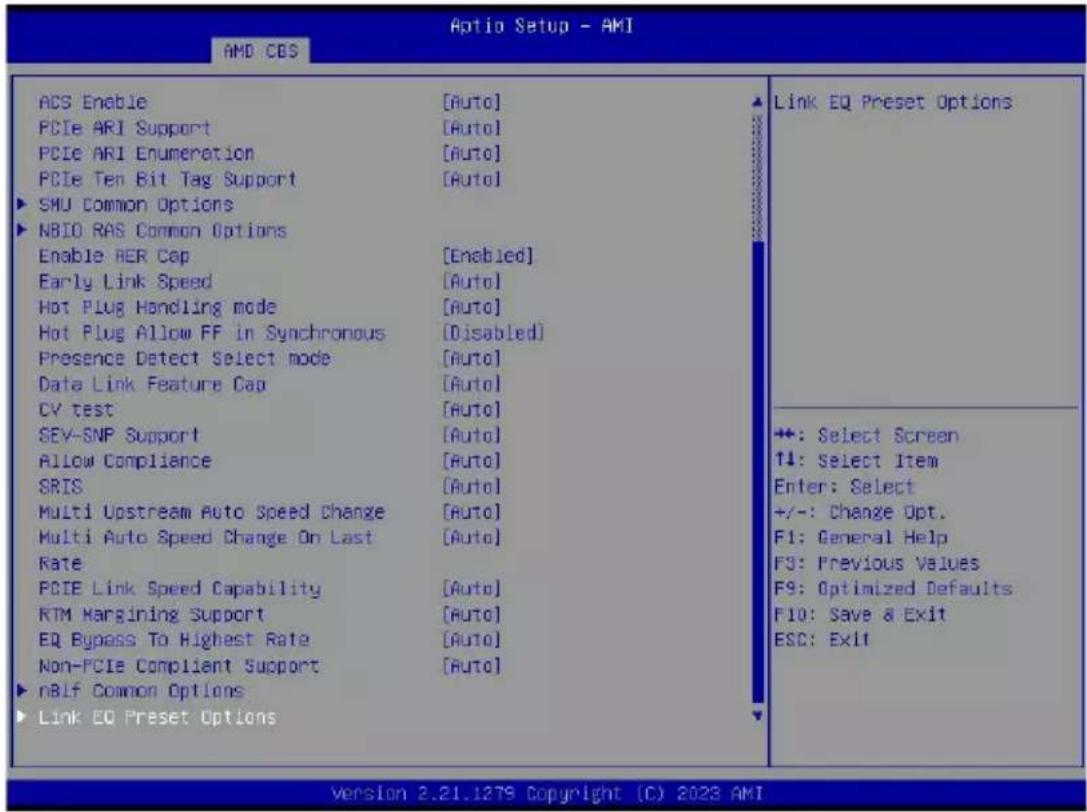Screen dimensions: 1087x812
Task: Select EQ Bypass To Highest Rate label
Action: click(174, 639)
